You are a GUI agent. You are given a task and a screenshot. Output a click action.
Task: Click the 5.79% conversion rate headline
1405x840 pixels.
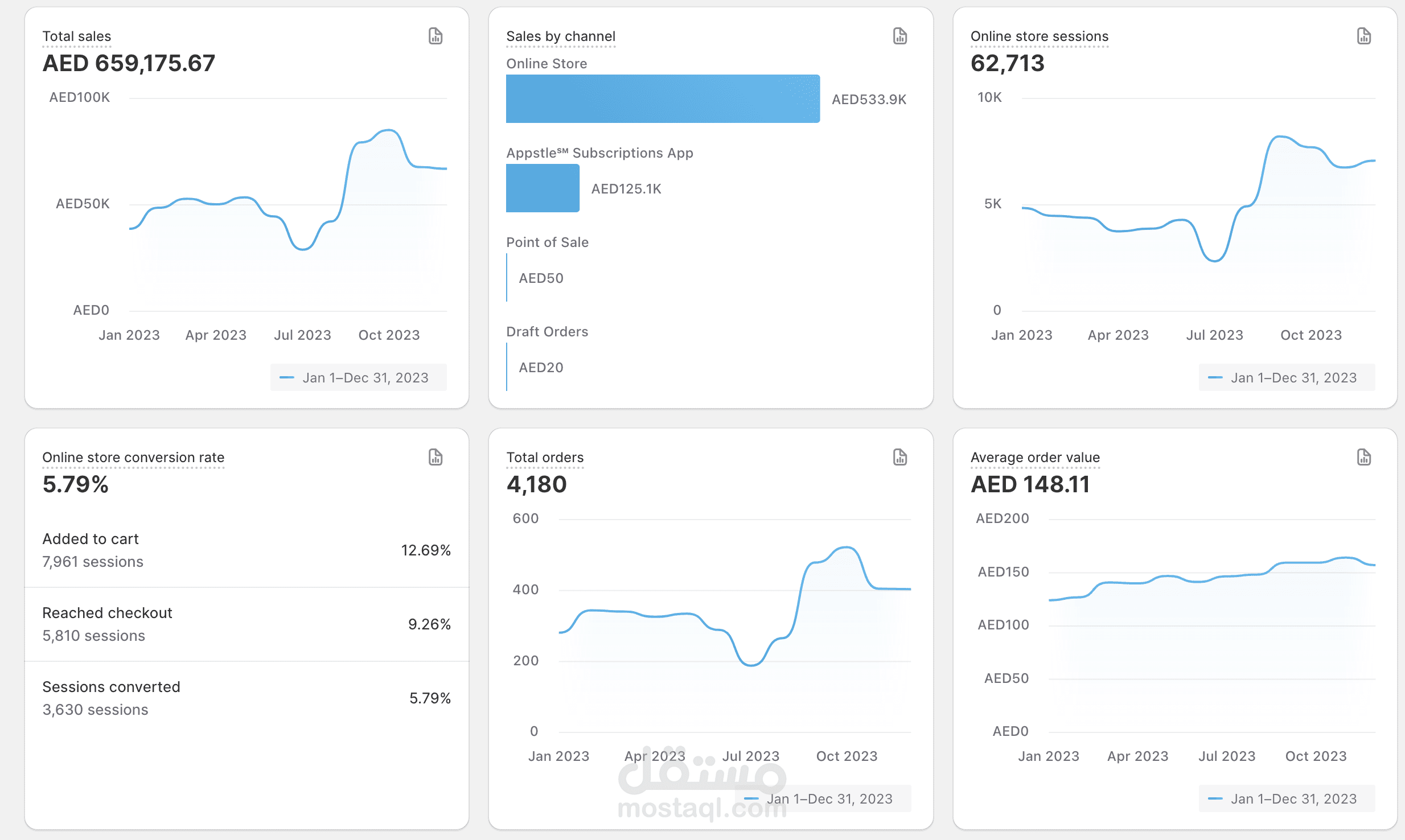(75, 484)
